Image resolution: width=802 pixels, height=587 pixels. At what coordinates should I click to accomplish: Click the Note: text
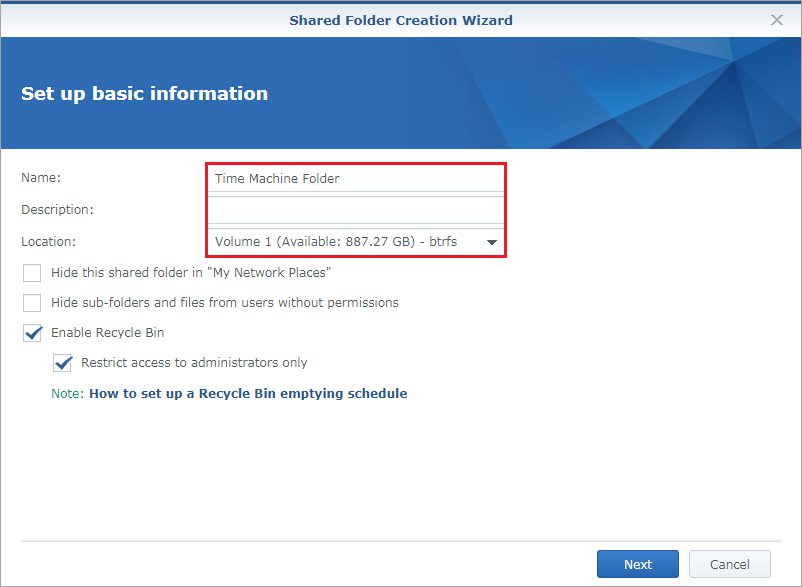click(x=68, y=393)
